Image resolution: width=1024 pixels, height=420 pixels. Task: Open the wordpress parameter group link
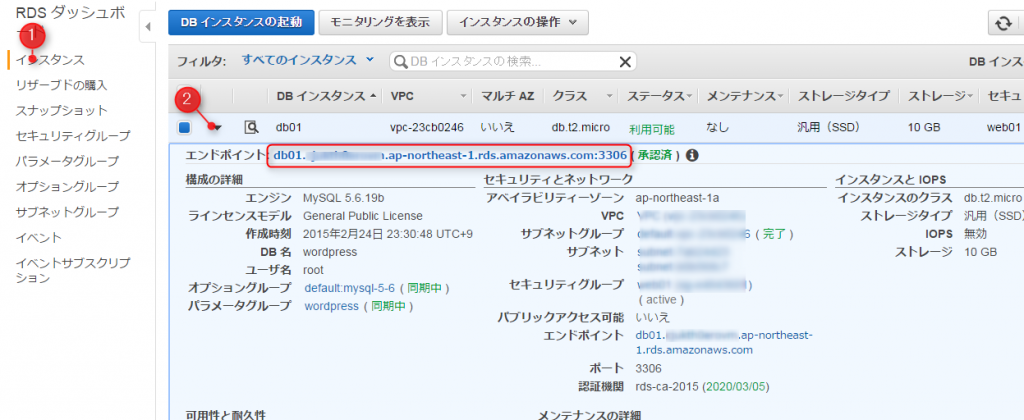click(331, 306)
